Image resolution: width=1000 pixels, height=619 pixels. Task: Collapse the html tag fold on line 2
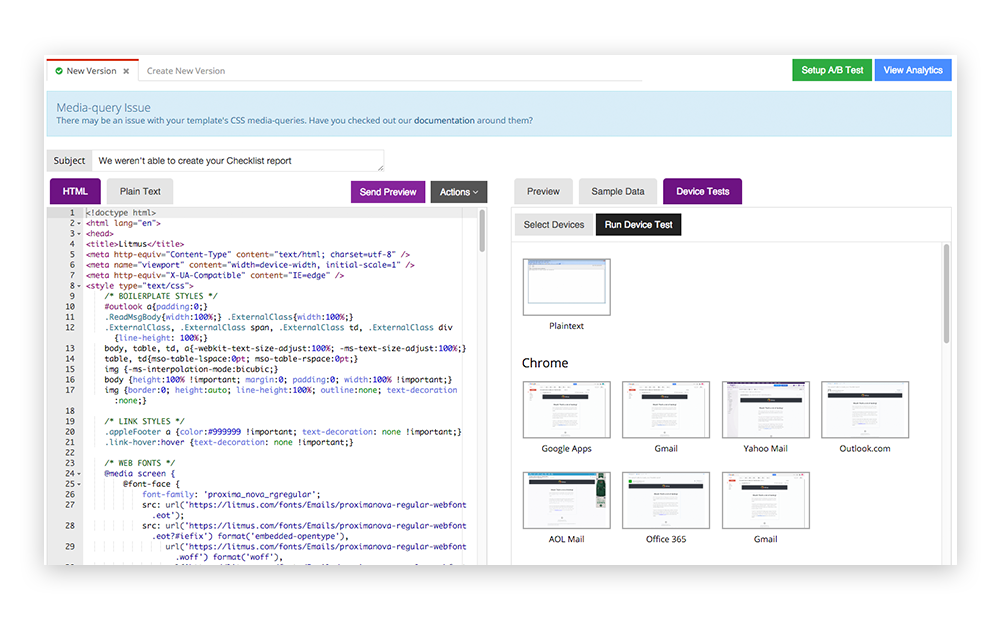(79, 224)
